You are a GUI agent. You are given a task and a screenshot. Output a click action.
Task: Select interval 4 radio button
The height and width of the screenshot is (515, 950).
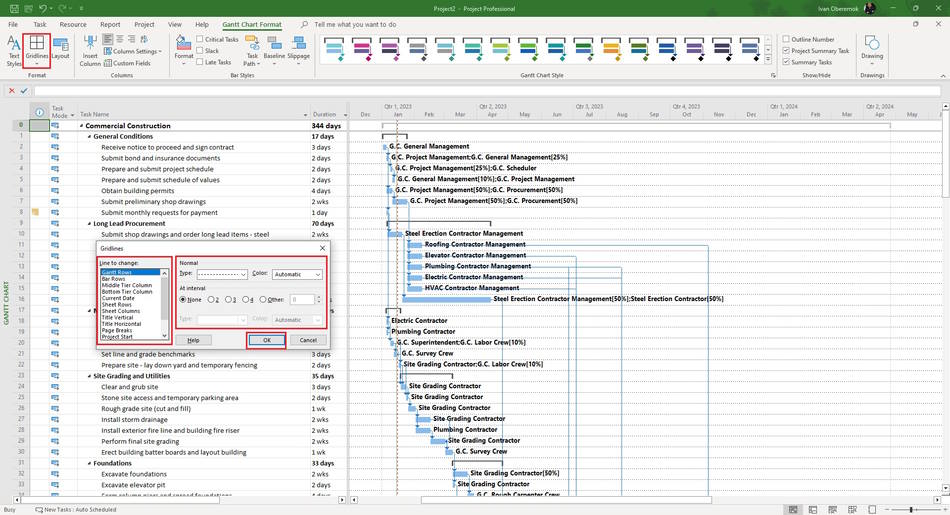tap(245, 299)
